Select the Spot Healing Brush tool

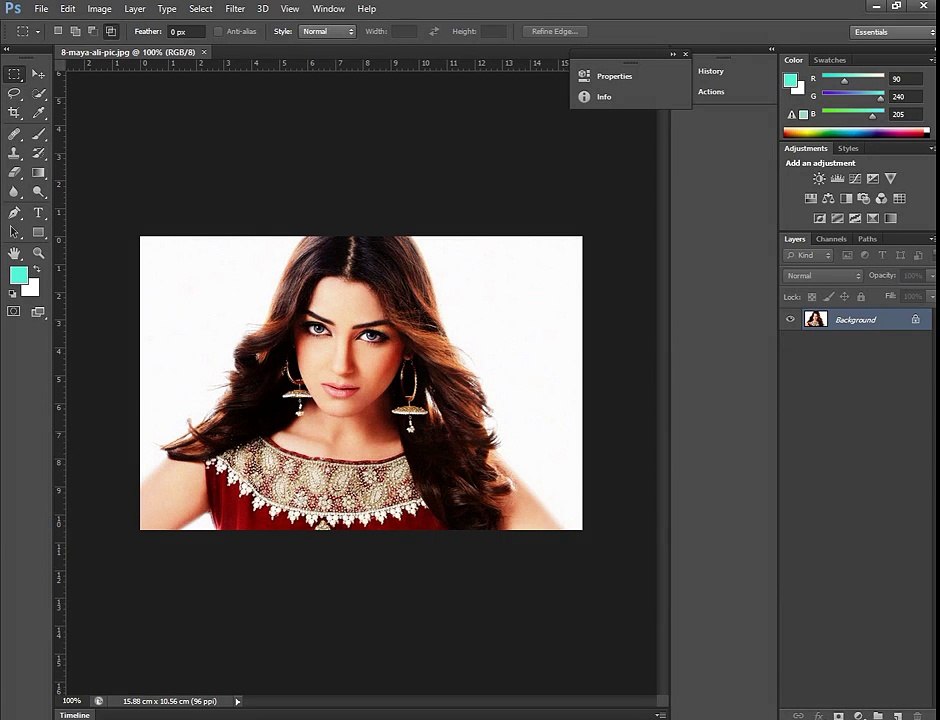point(14,134)
